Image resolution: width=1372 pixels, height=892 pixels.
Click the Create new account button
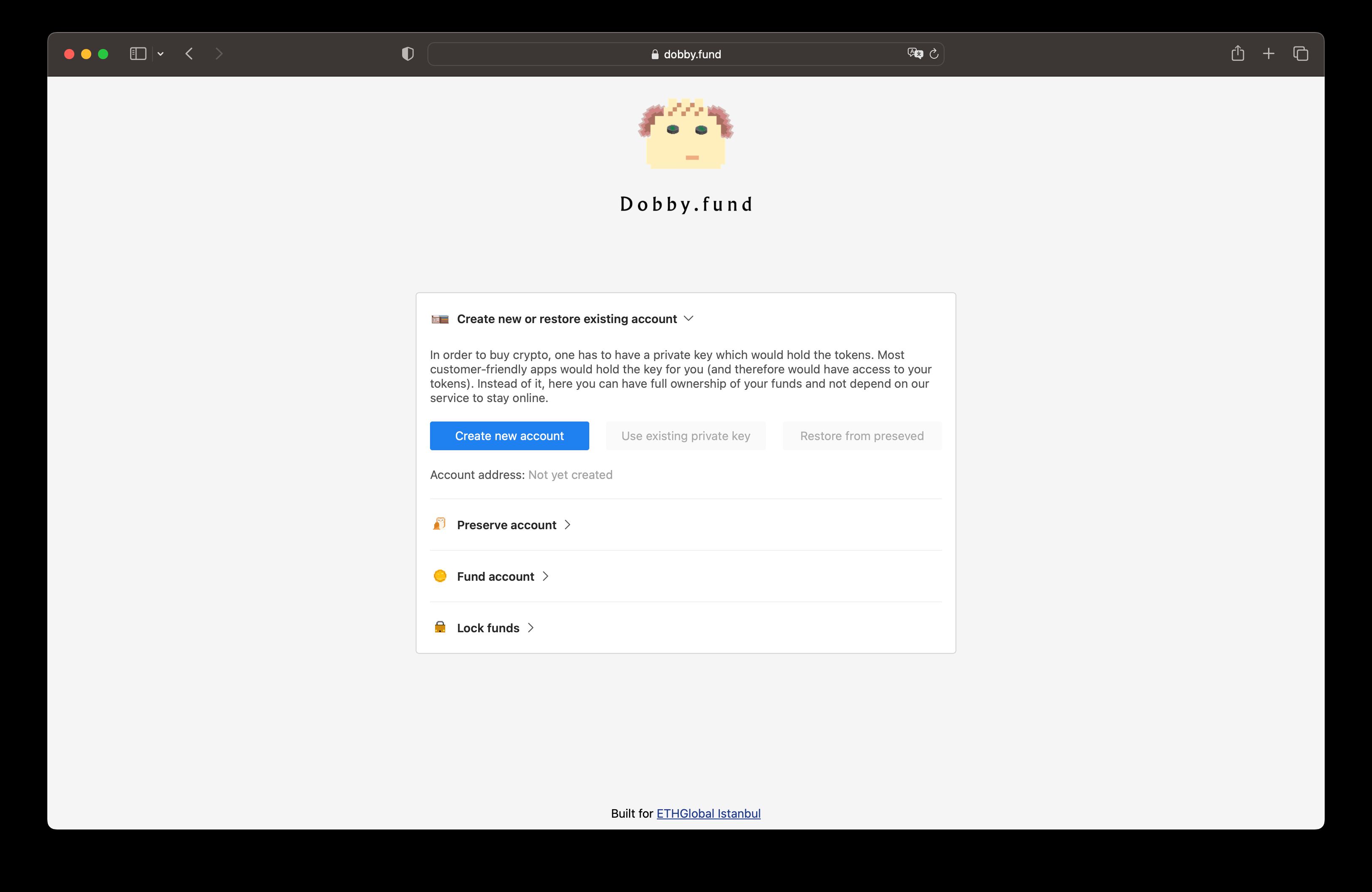point(510,435)
